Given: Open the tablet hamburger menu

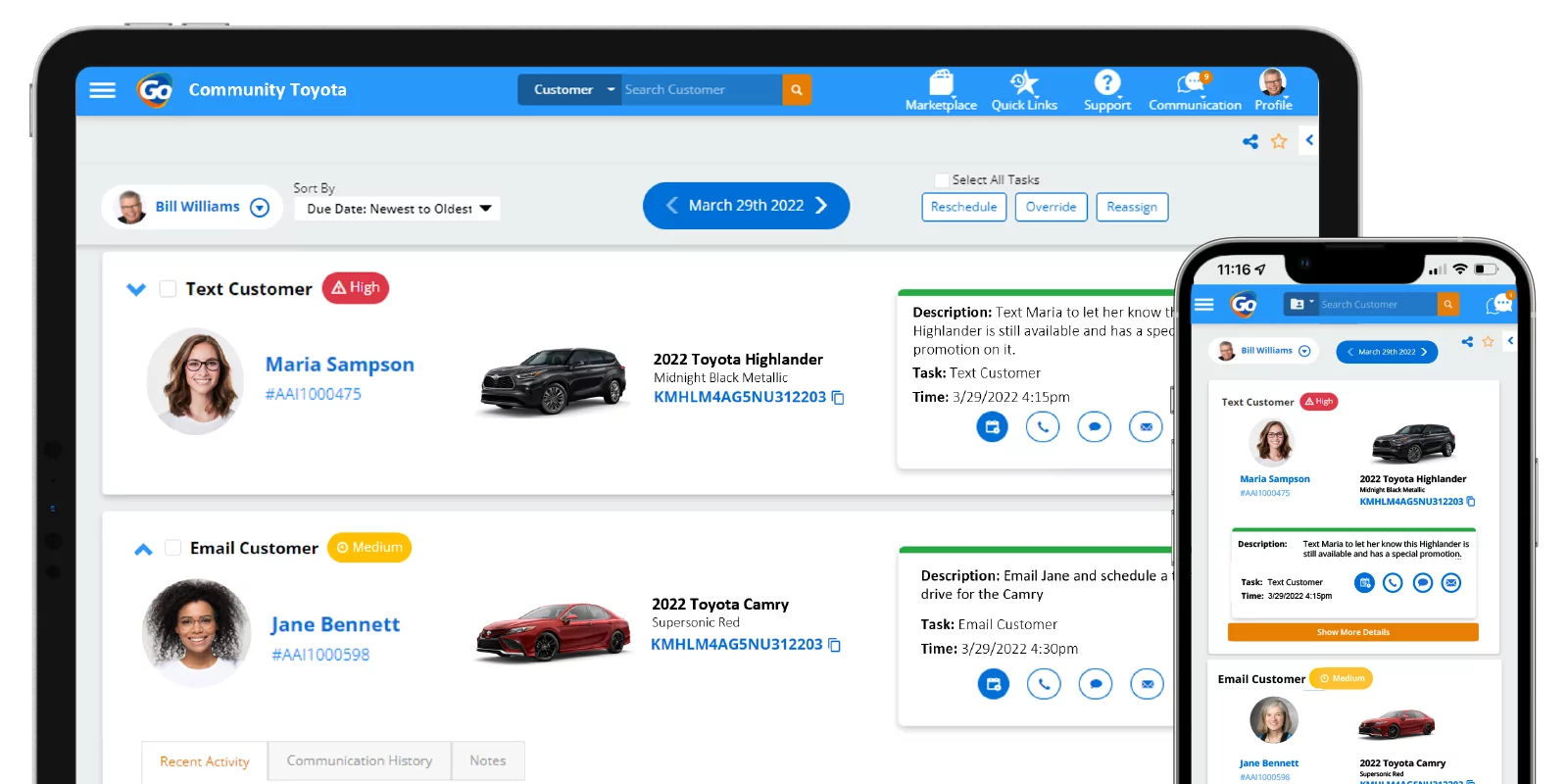Looking at the screenshot, I should click(x=102, y=90).
